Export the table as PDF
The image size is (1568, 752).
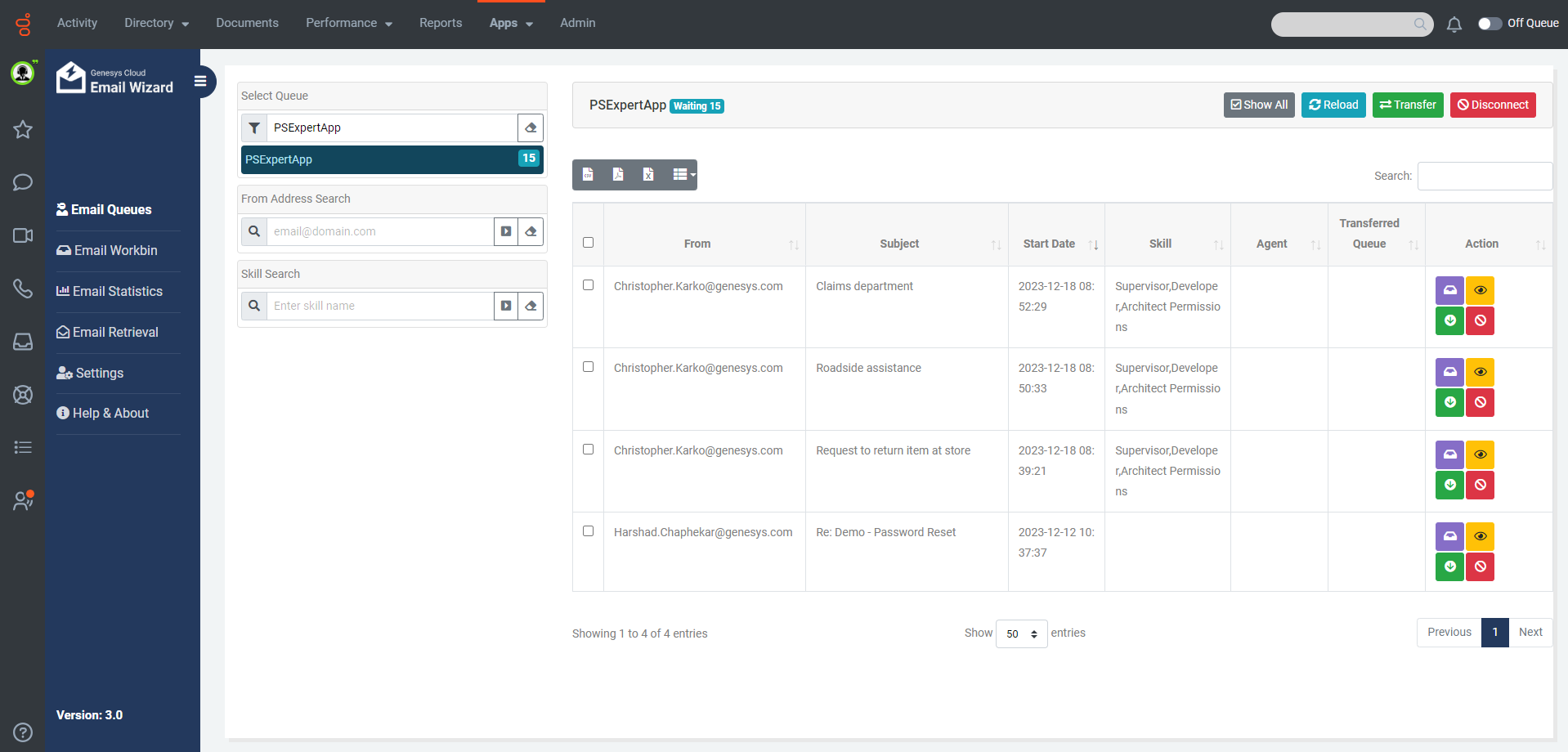click(x=618, y=175)
